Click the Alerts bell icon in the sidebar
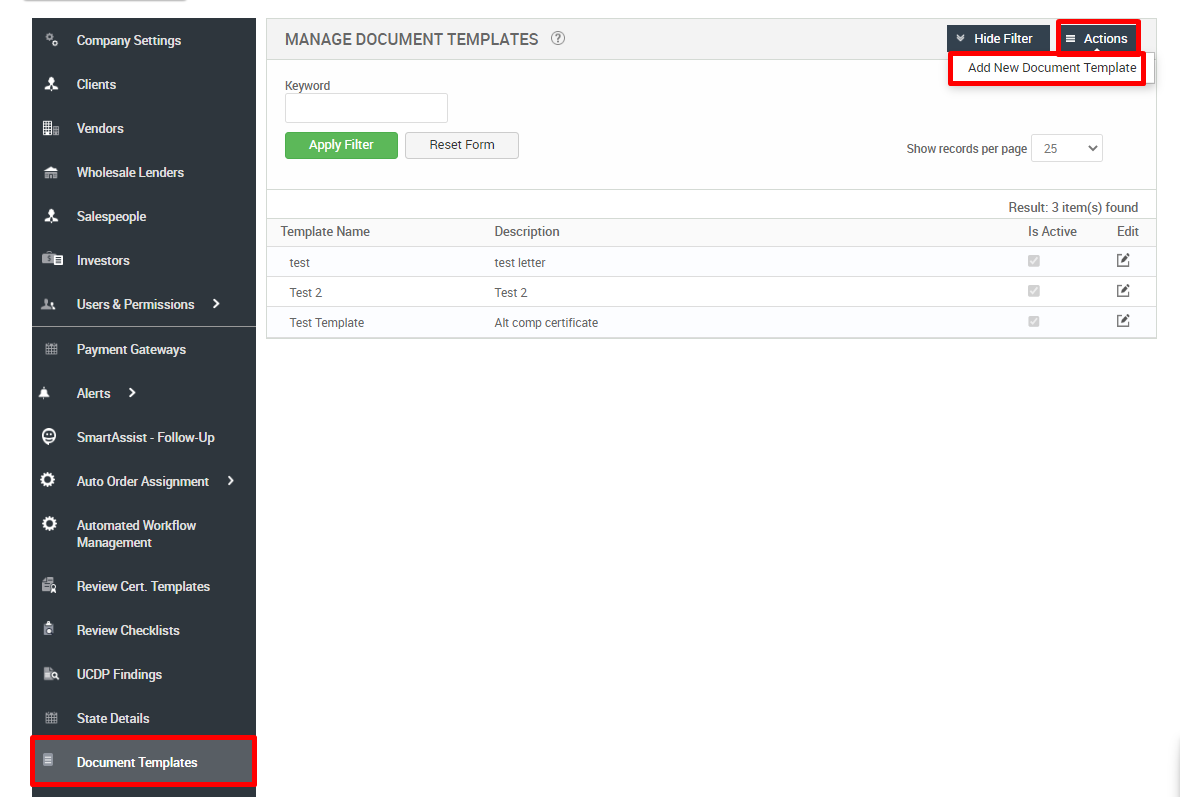The width and height of the screenshot is (1180, 797). tap(44, 393)
